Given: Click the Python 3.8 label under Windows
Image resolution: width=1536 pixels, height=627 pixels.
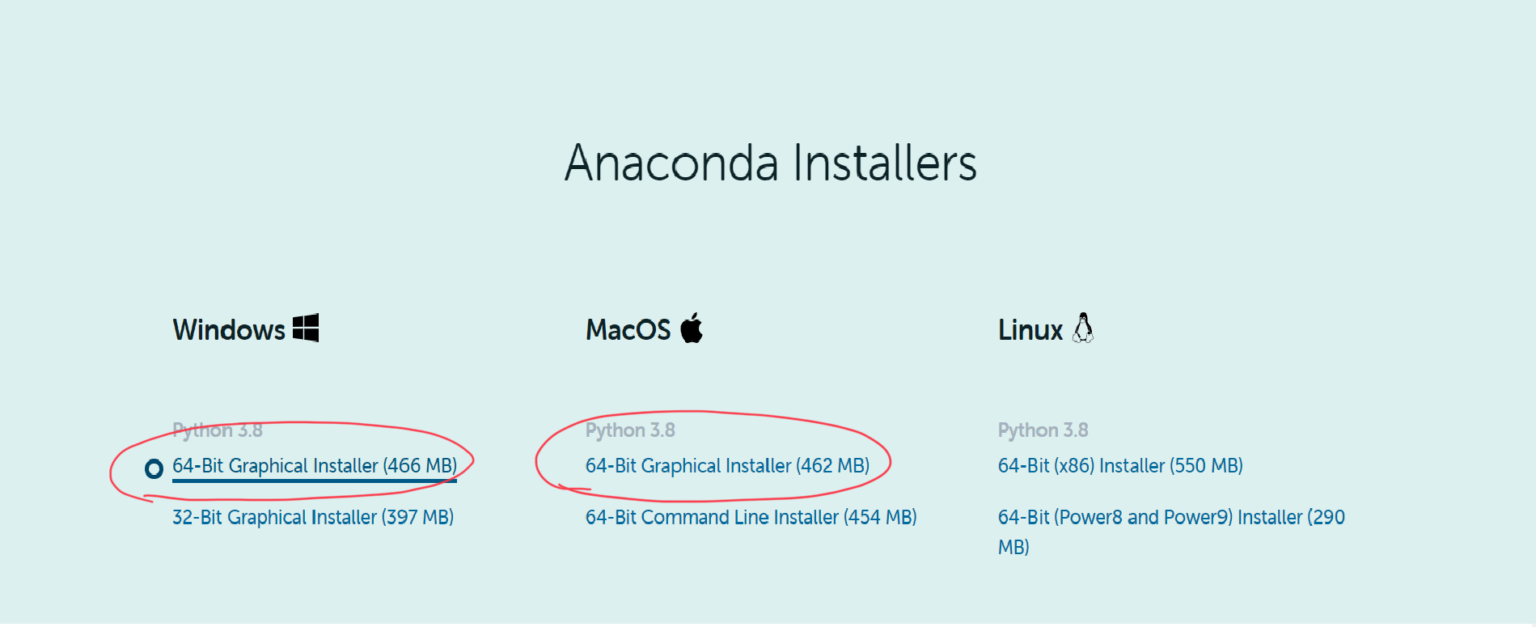Looking at the screenshot, I should [x=217, y=430].
